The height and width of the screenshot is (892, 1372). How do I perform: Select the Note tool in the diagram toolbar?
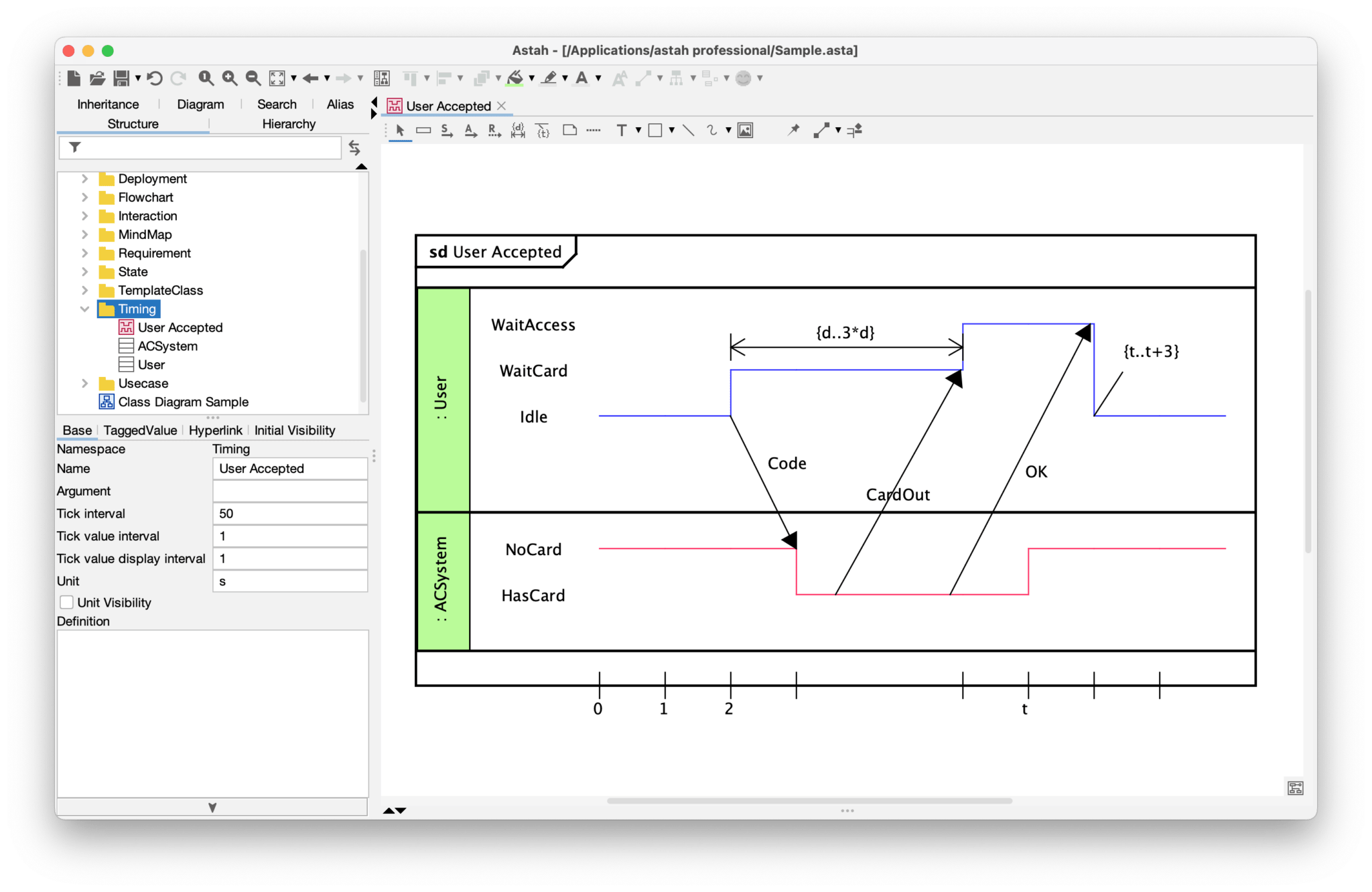point(570,131)
